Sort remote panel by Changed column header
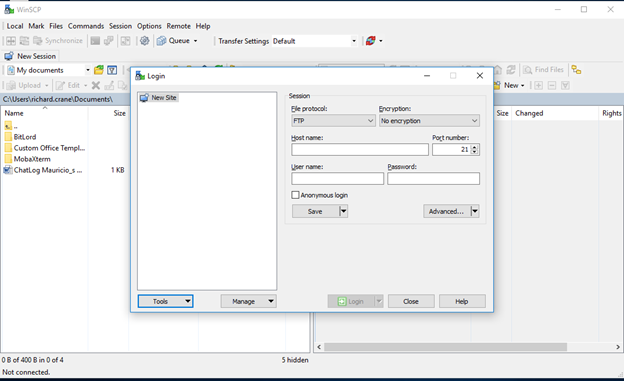The height and width of the screenshot is (381, 624). (x=555, y=113)
